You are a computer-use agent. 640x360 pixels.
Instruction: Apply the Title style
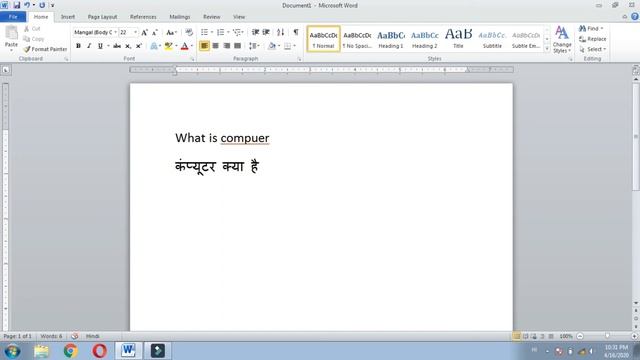[458, 39]
